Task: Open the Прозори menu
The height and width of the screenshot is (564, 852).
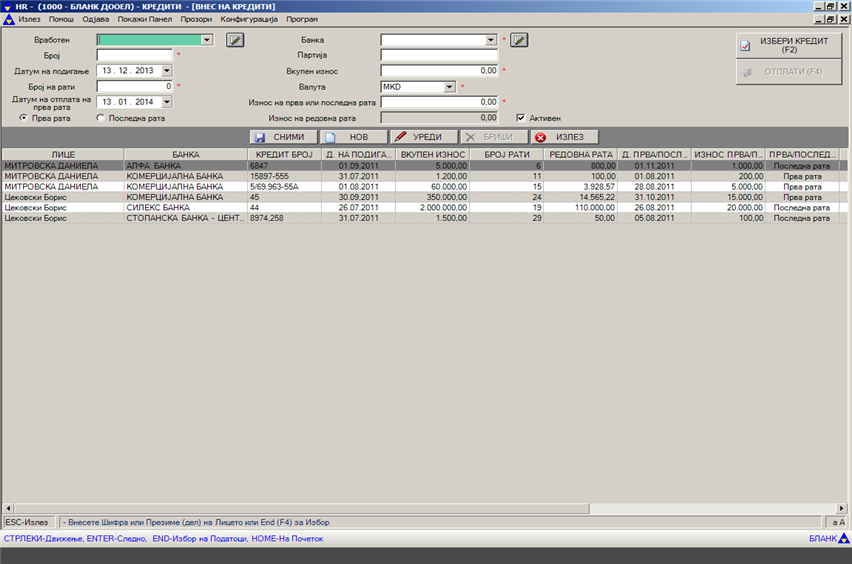Action: click(x=197, y=19)
